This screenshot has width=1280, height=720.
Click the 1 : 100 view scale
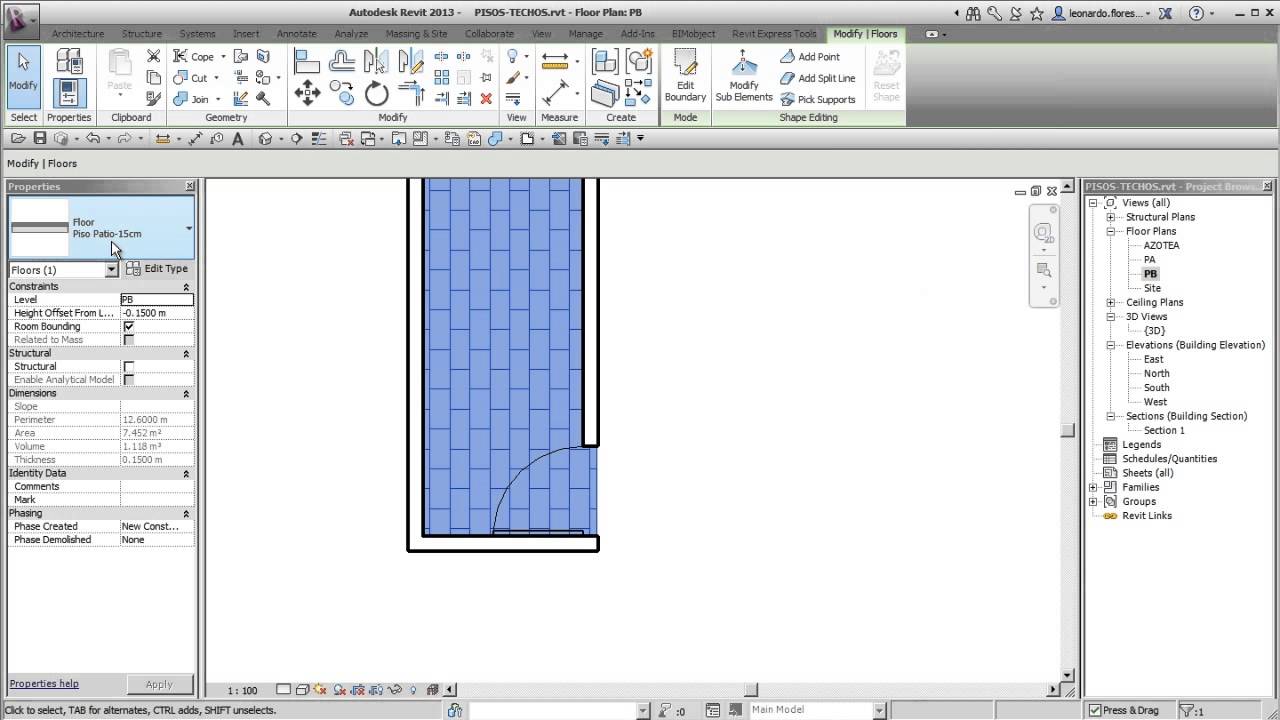[x=242, y=690]
